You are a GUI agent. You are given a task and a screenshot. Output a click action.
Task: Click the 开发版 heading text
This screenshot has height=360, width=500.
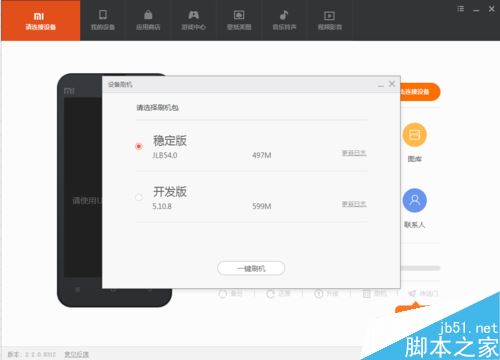coord(170,191)
